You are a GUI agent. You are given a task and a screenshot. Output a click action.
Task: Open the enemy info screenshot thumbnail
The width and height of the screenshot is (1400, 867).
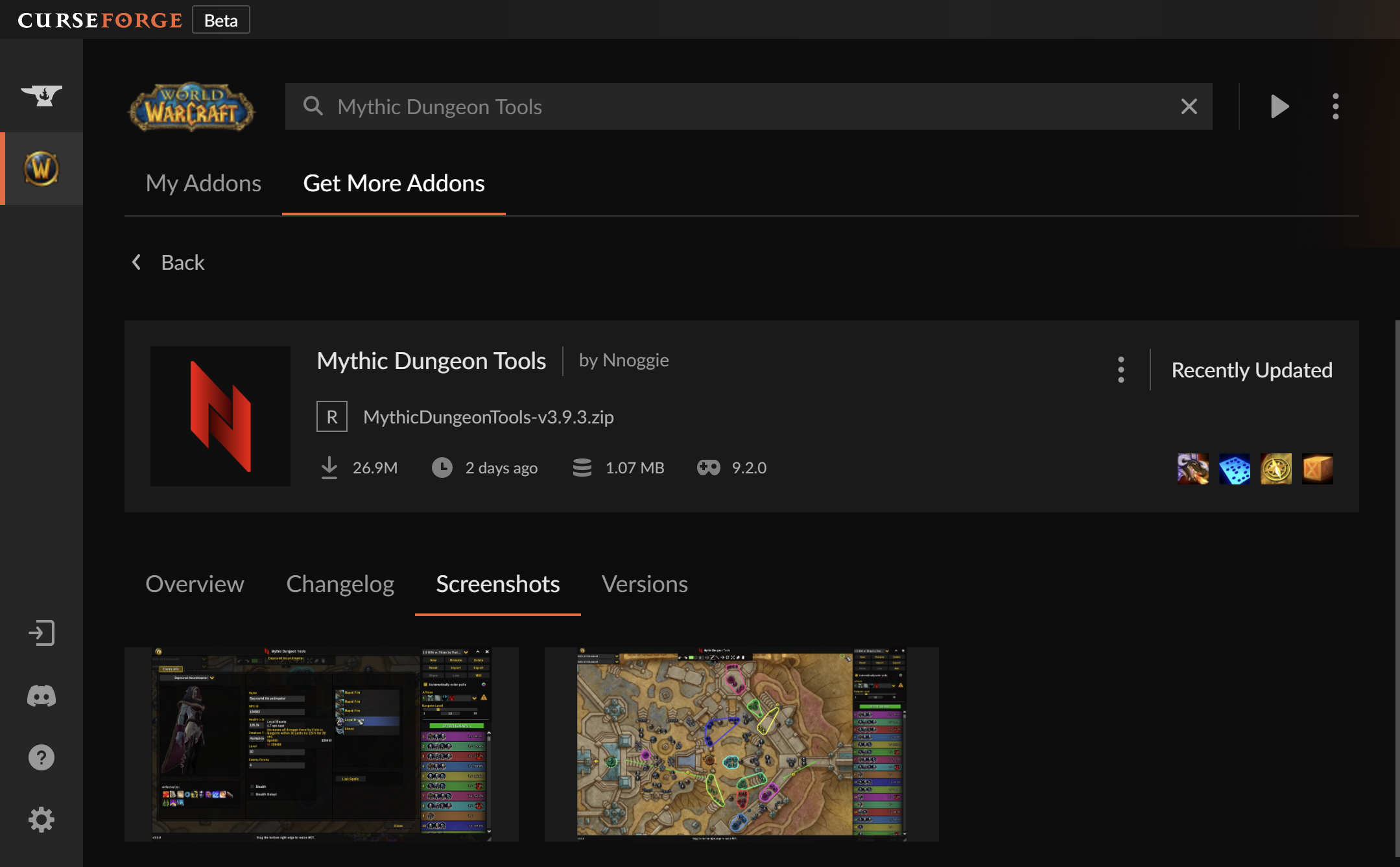[x=322, y=744]
